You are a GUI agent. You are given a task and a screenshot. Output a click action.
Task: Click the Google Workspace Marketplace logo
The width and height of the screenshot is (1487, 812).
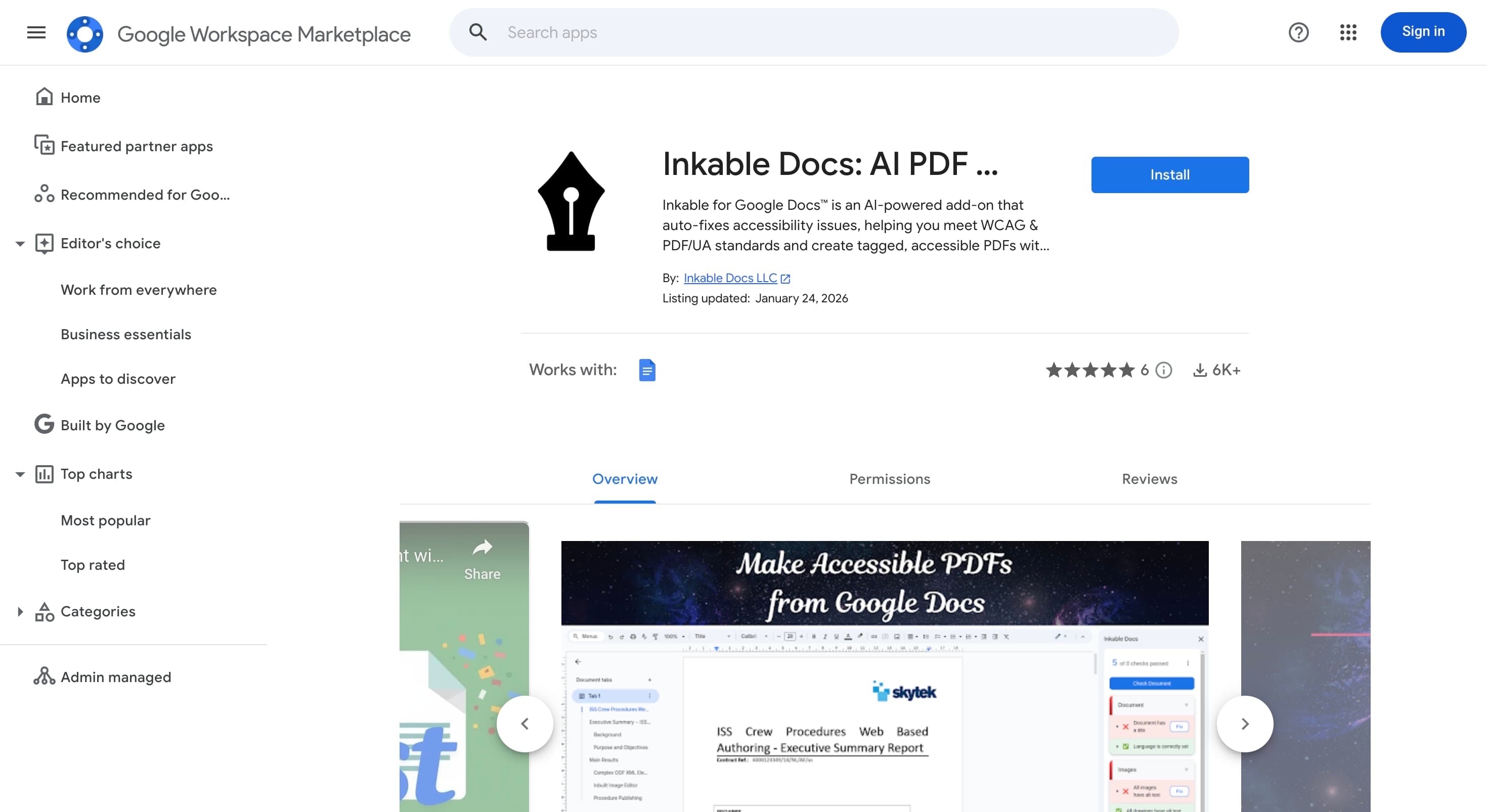85,33
